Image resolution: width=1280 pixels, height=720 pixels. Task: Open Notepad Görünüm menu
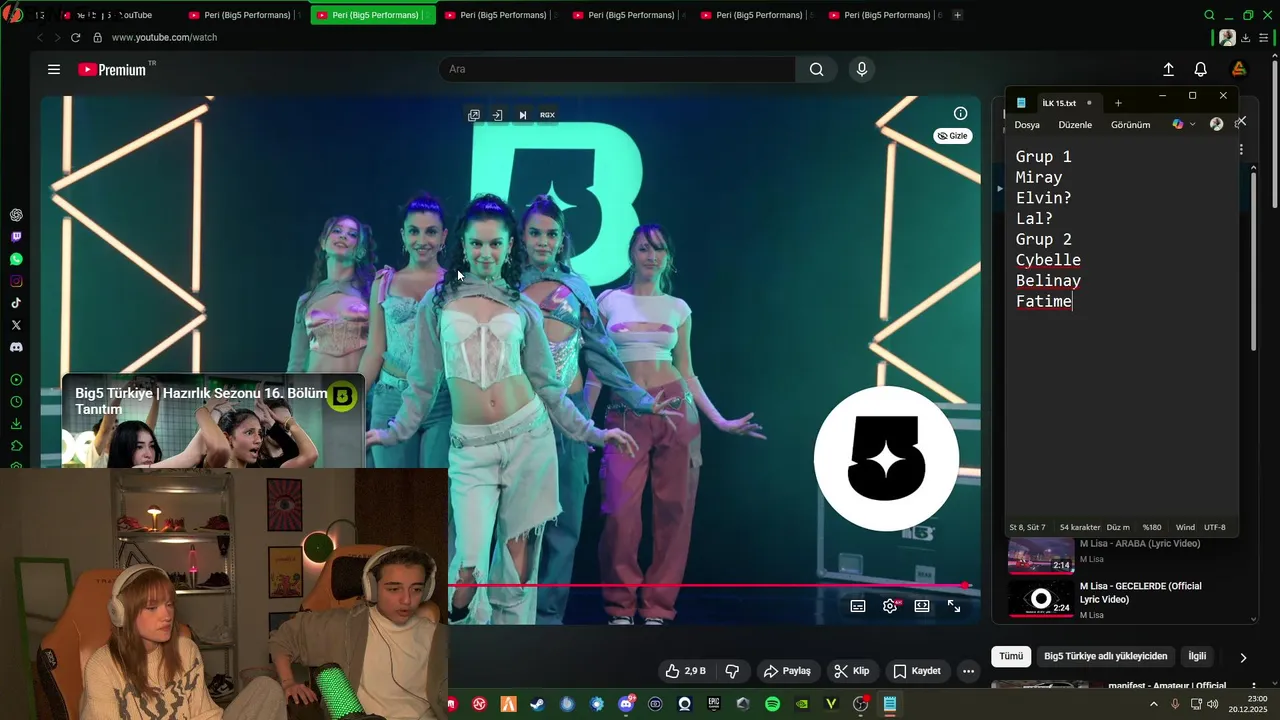click(x=1130, y=125)
